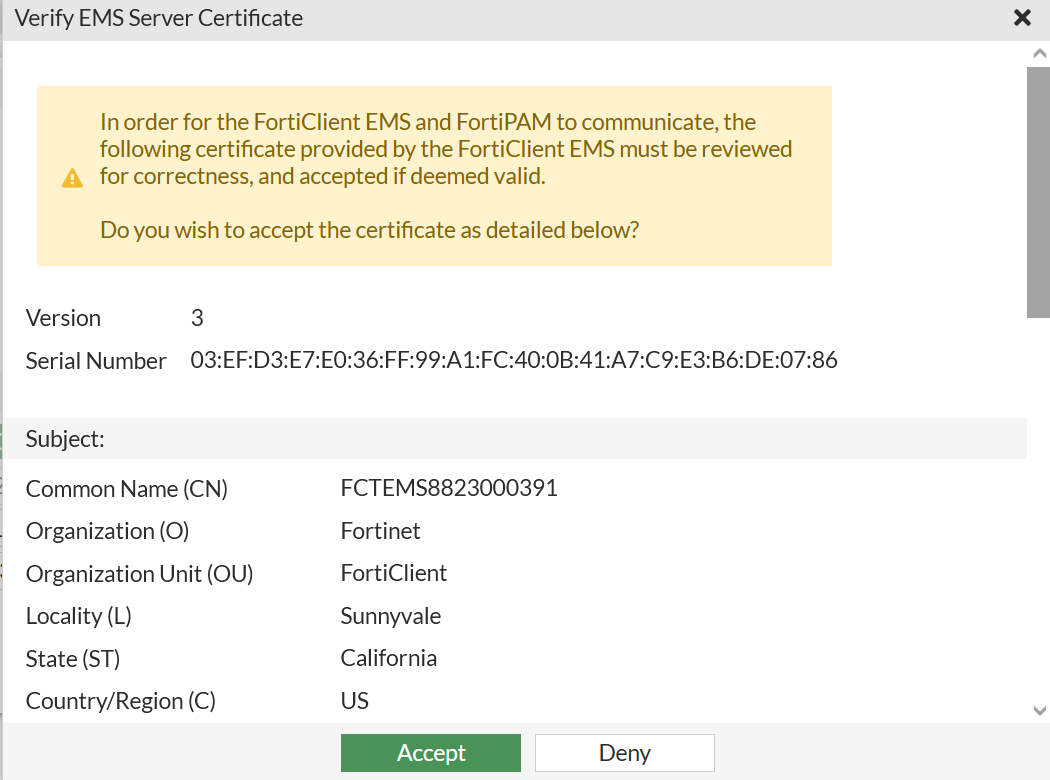Click the X to dismiss the certificate dialog

point(1022,17)
